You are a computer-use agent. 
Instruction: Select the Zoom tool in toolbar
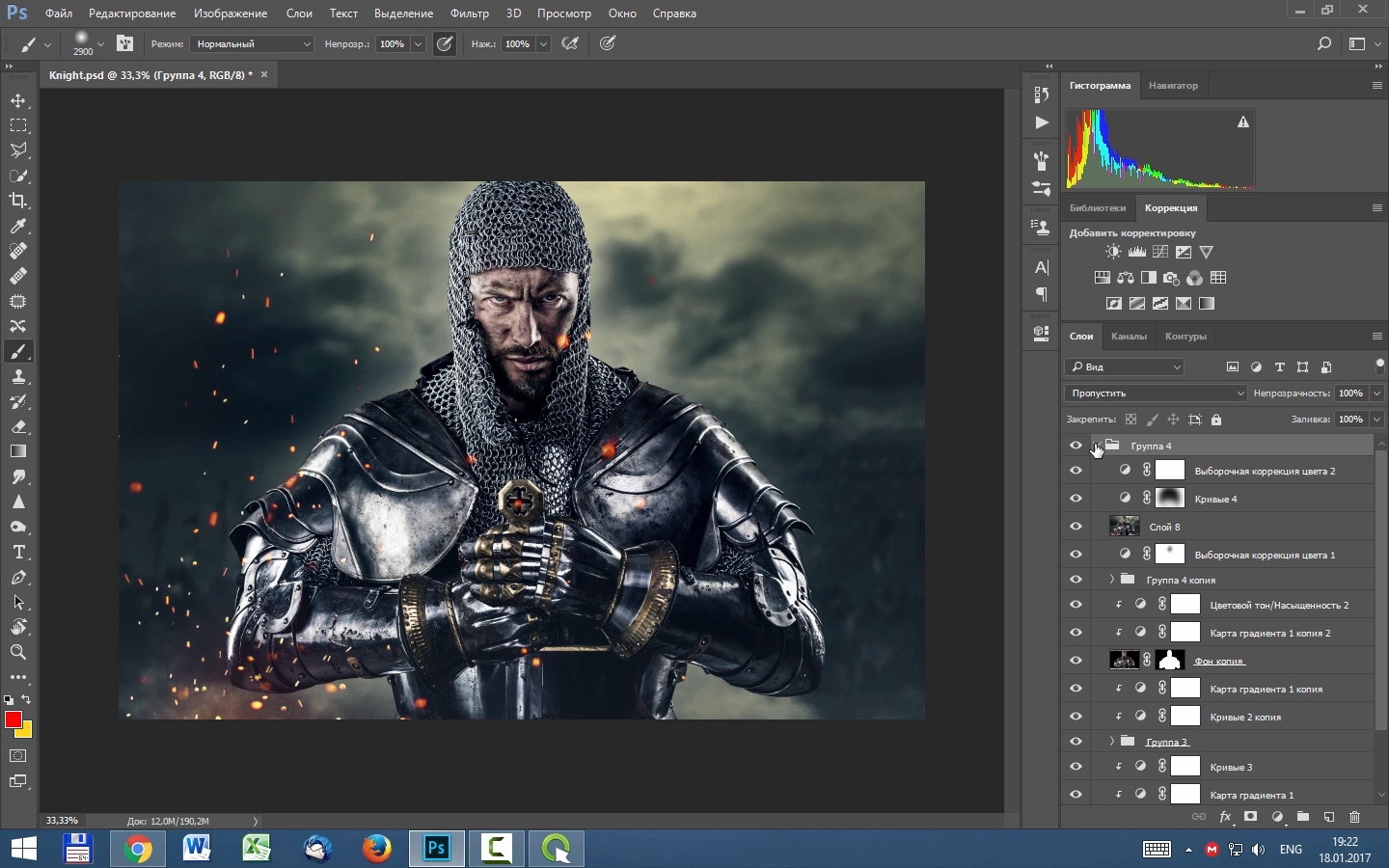click(x=18, y=652)
